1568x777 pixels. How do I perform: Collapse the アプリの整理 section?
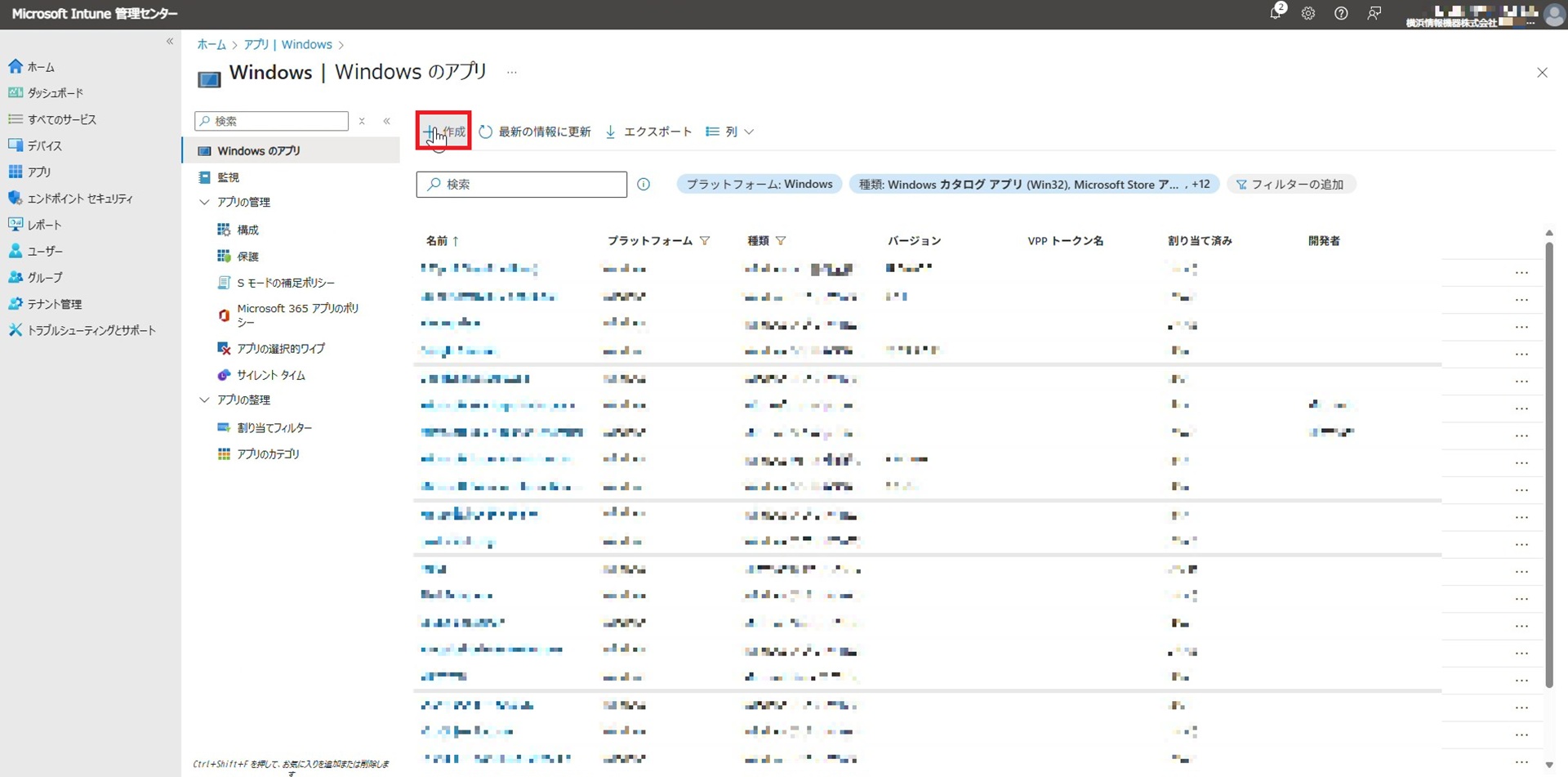click(205, 400)
